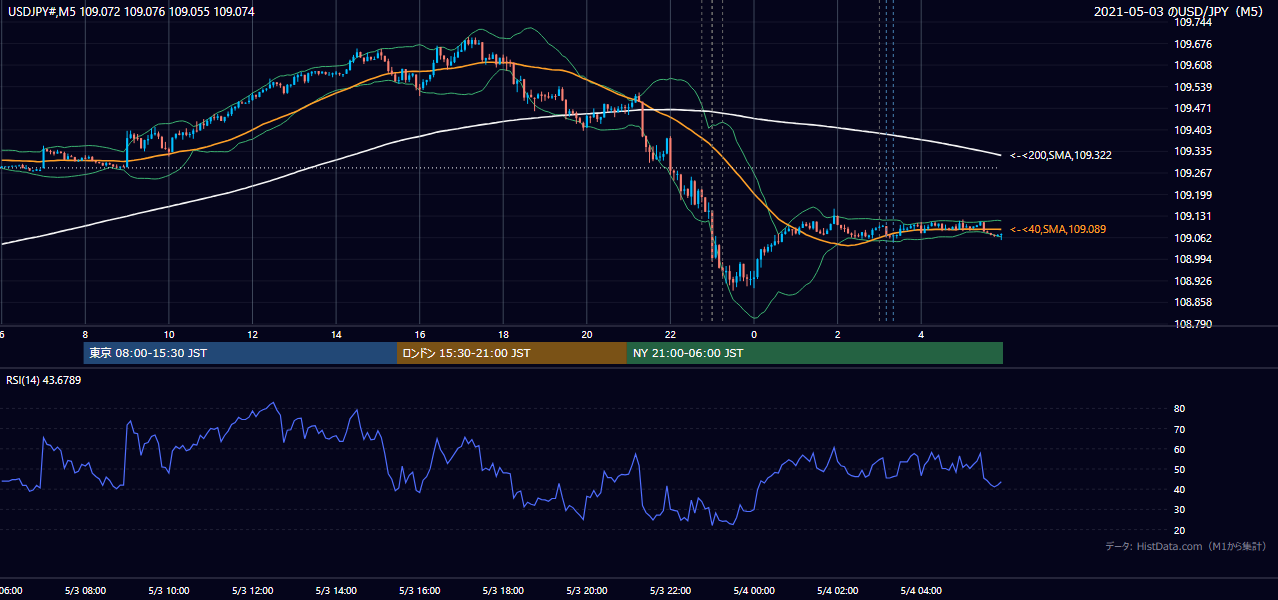The width and height of the screenshot is (1278, 600).
Task: Click the 5/3 08:00 time axis label
Action: [85, 591]
